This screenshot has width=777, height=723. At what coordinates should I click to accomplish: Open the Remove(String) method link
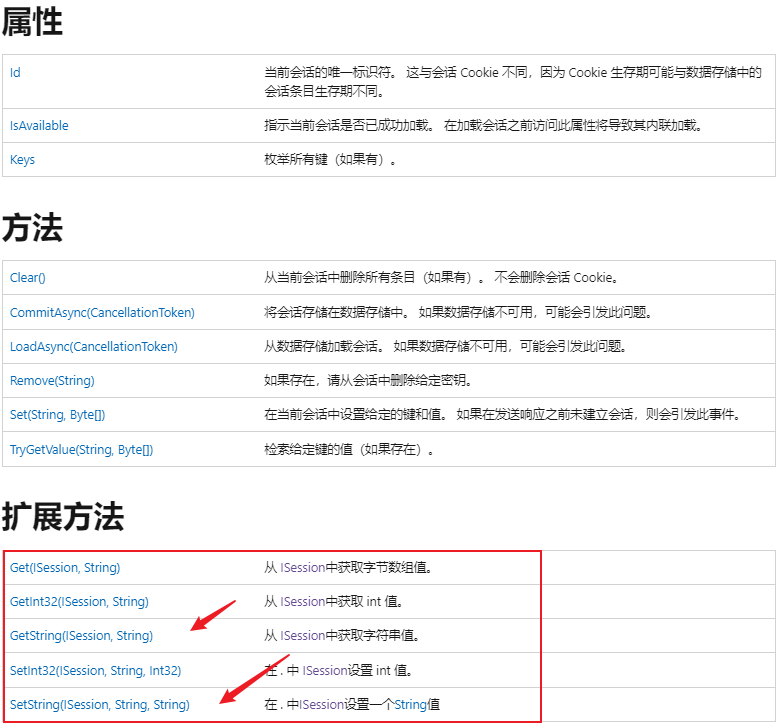pos(52,381)
